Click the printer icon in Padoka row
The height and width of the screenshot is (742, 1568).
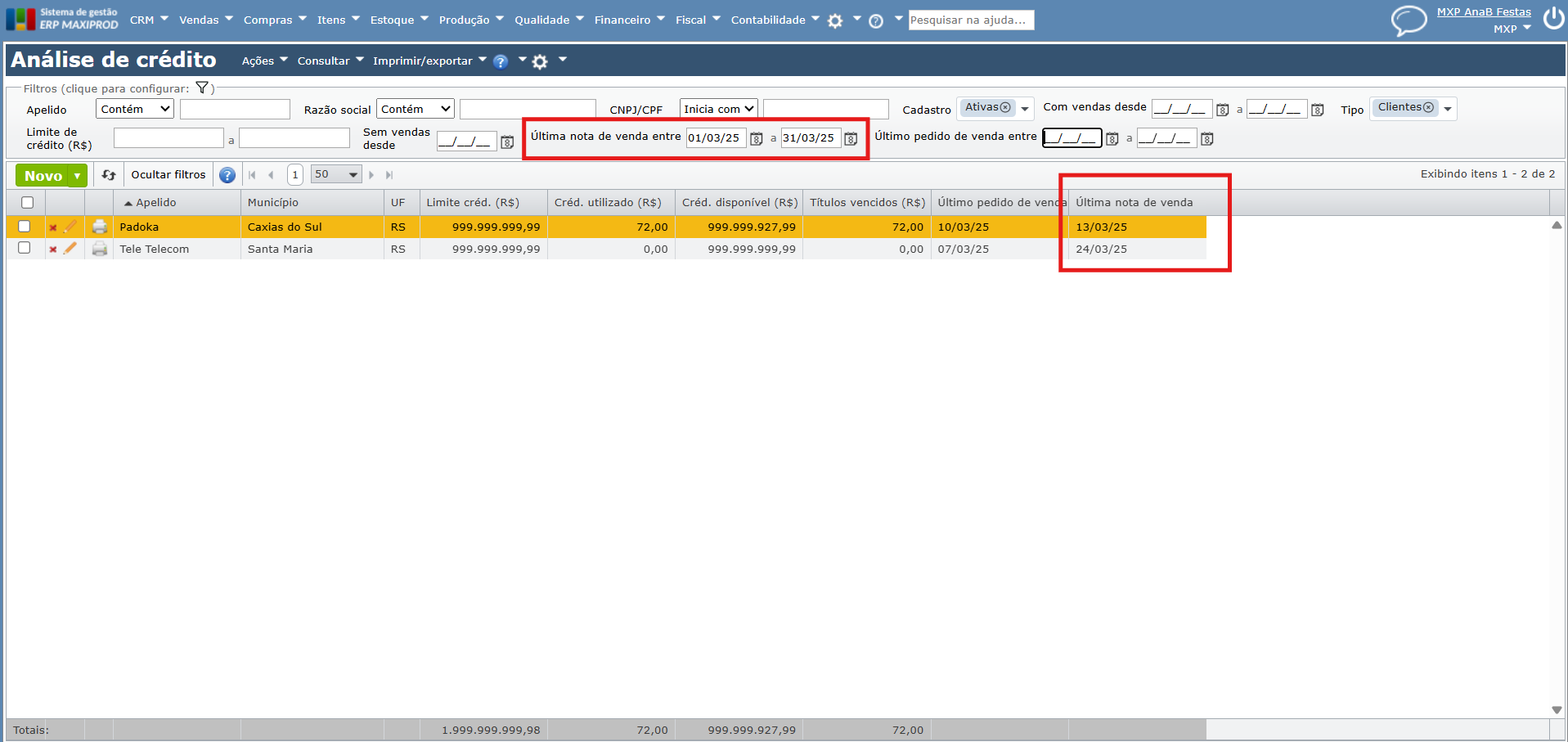click(x=100, y=227)
